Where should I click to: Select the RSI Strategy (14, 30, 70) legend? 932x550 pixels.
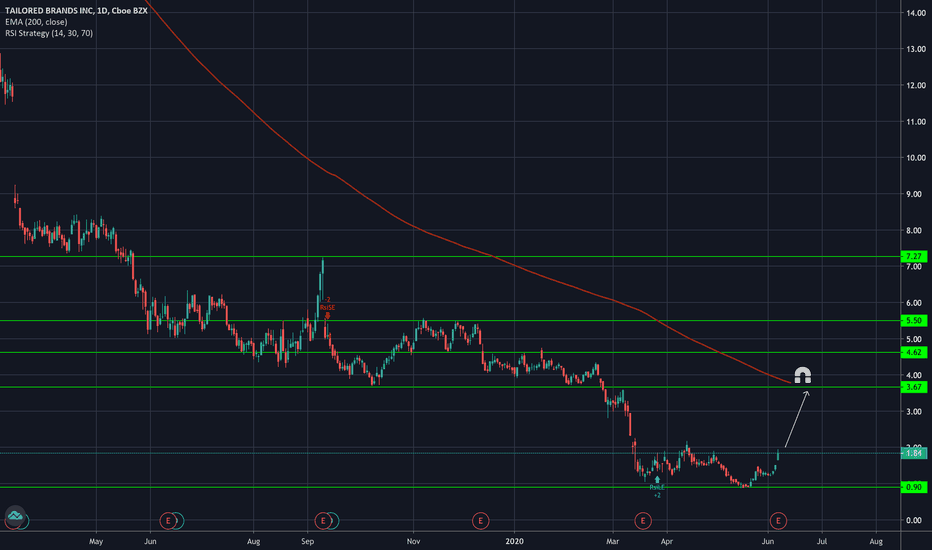point(49,33)
